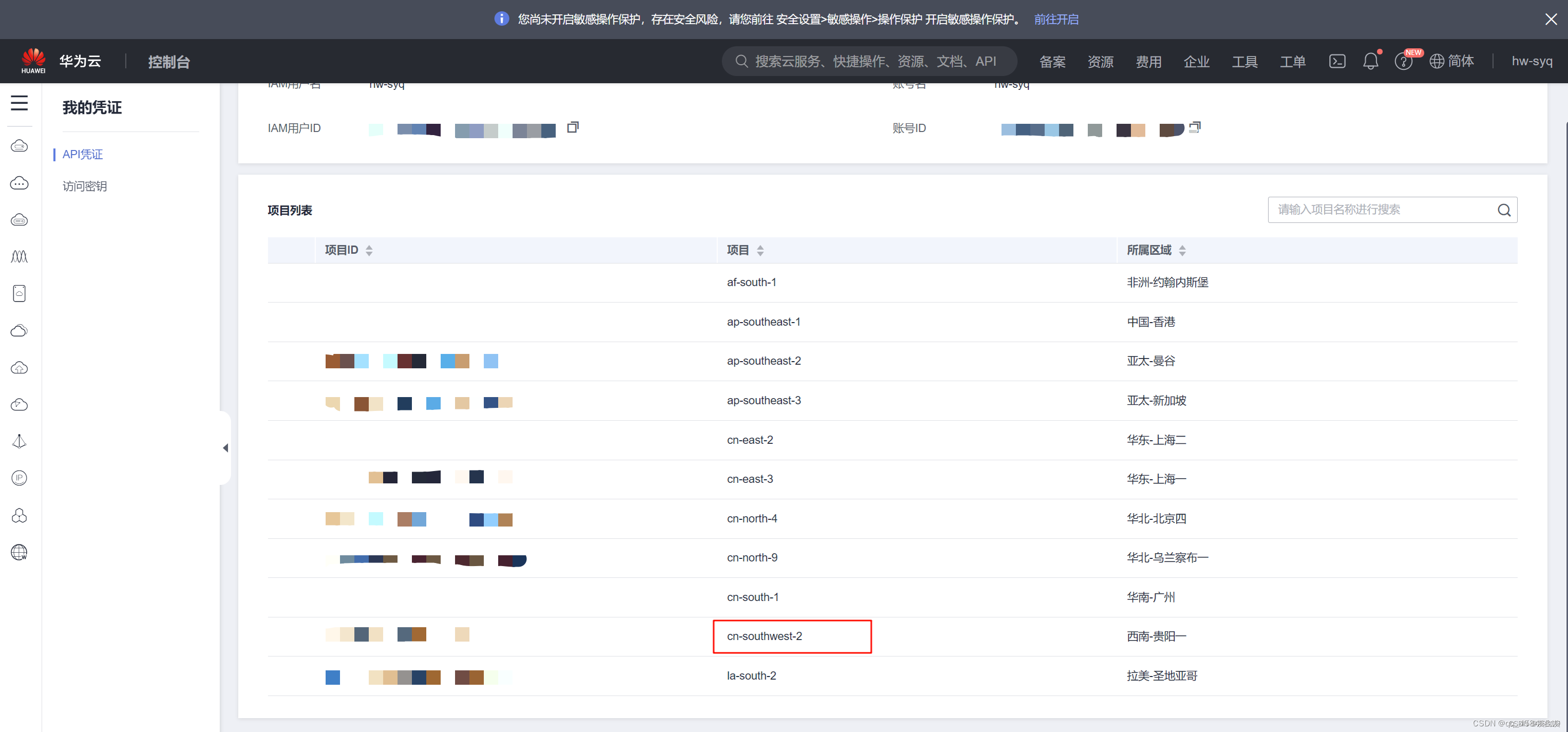Open the hamburger service list menu
This screenshot has width=1568, height=732.
point(20,103)
